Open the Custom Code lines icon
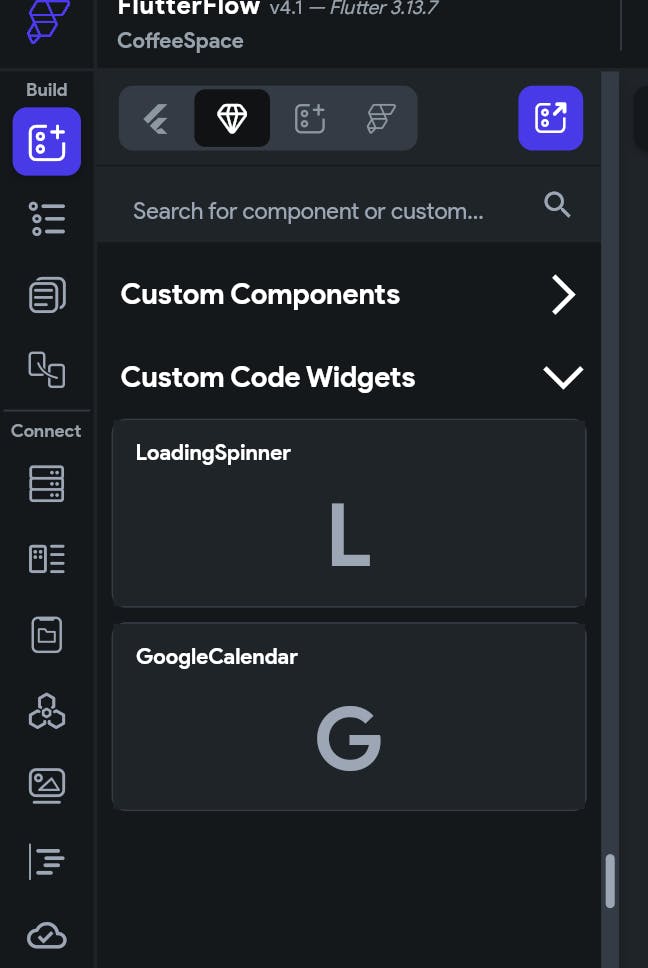 [47, 861]
